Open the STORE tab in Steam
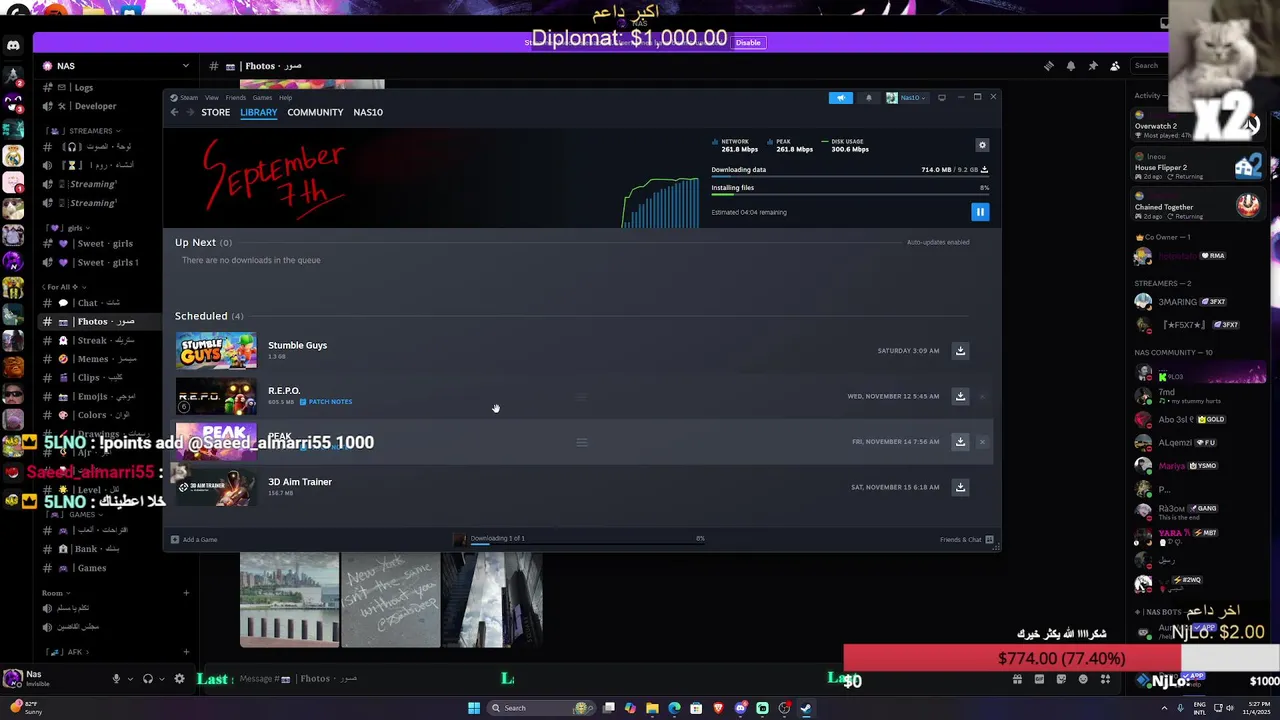This screenshot has width=1280, height=720. (x=215, y=112)
